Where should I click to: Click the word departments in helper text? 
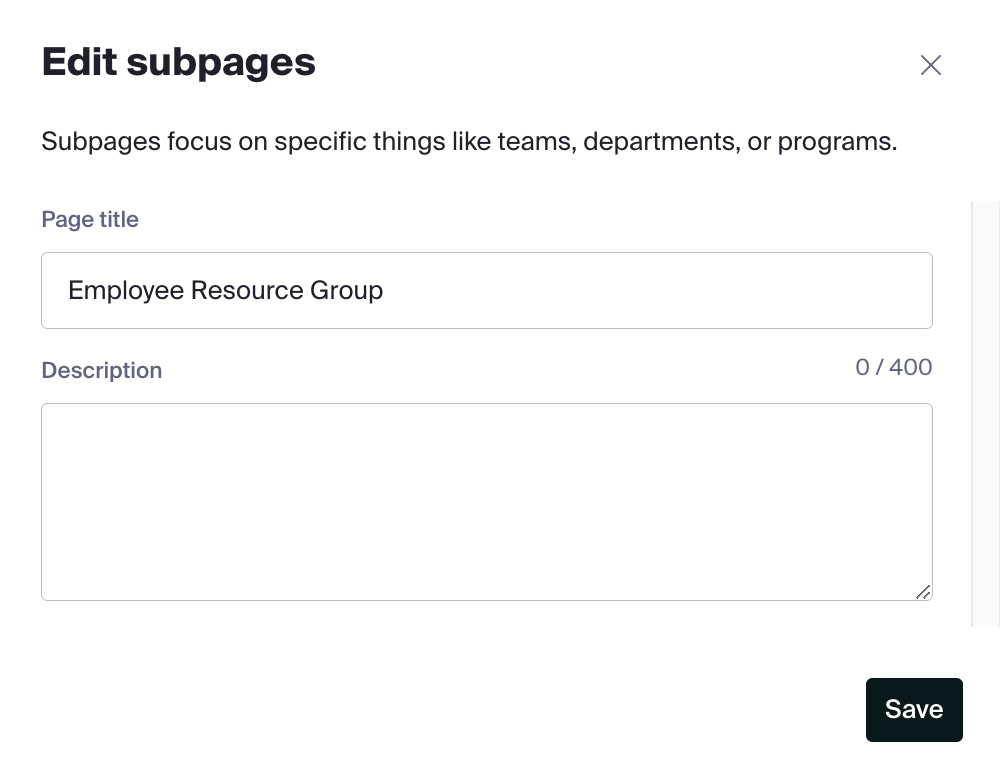tap(661, 142)
